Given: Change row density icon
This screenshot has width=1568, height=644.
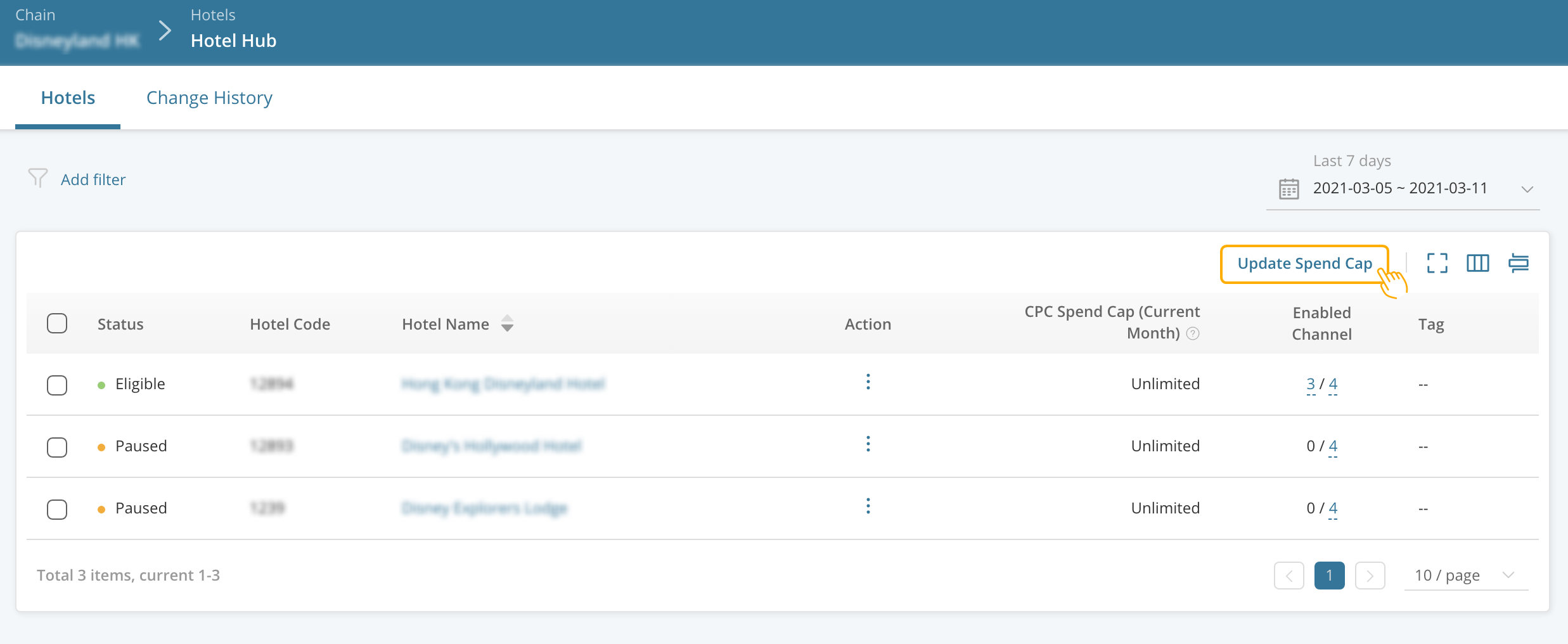Looking at the screenshot, I should (x=1519, y=263).
